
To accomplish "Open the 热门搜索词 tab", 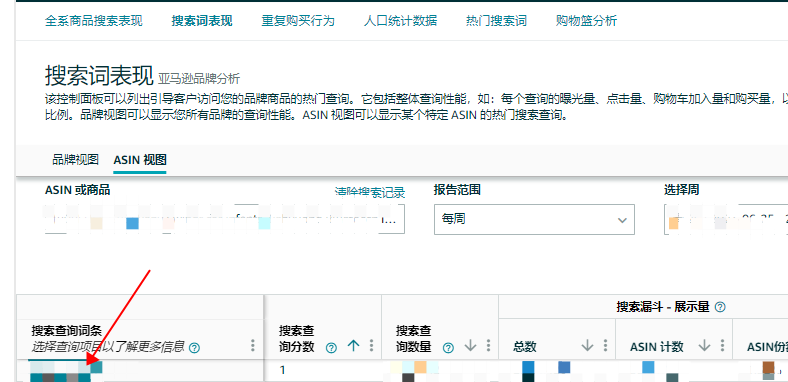I will click(496, 21).
